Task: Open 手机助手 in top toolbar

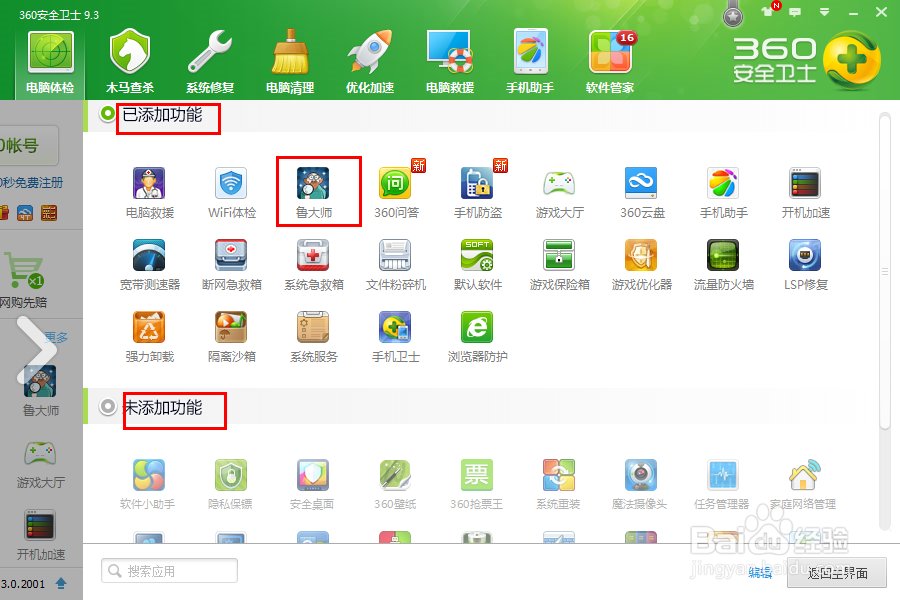Action: tap(530, 62)
